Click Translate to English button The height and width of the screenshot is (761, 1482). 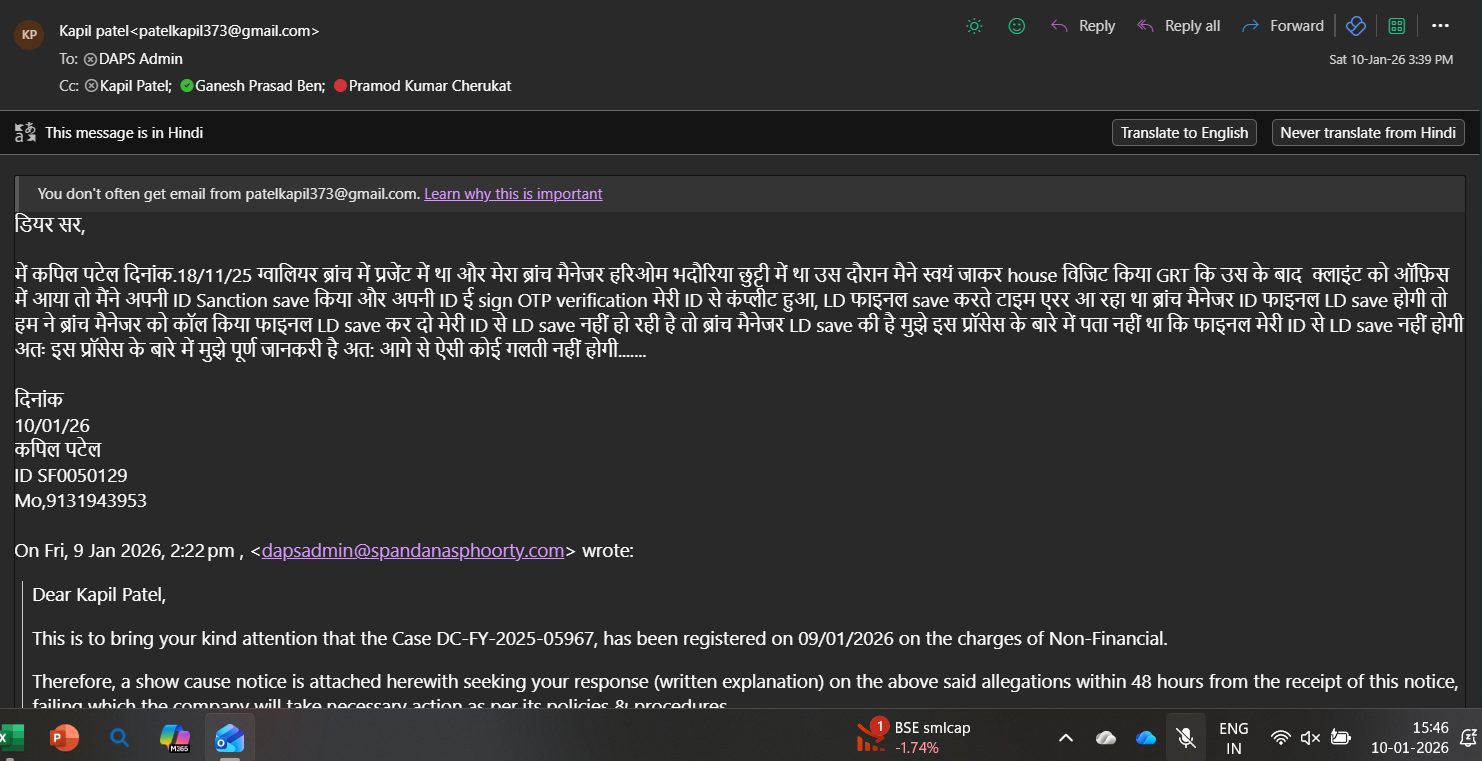point(1184,133)
